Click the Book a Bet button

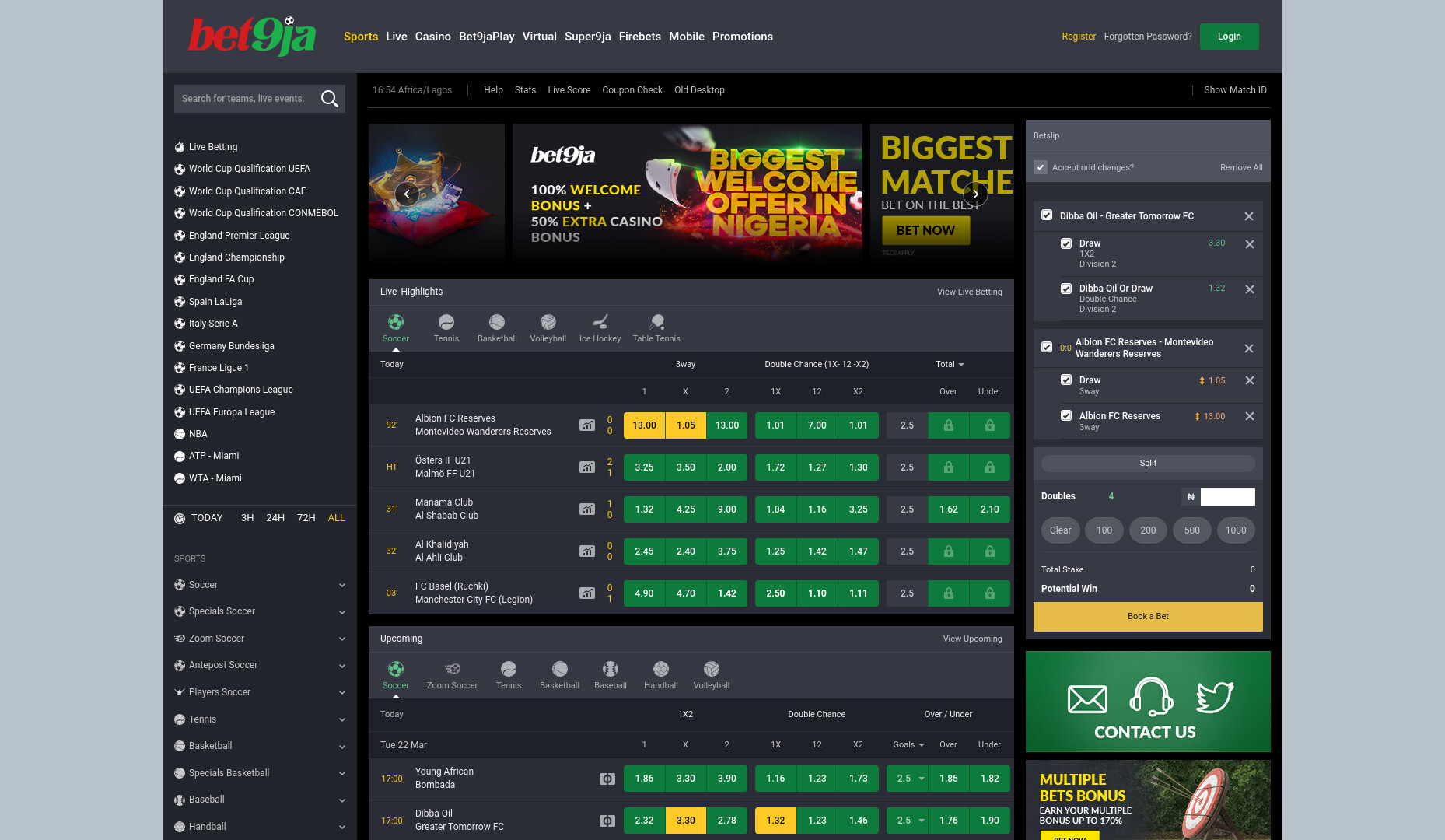(x=1148, y=616)
